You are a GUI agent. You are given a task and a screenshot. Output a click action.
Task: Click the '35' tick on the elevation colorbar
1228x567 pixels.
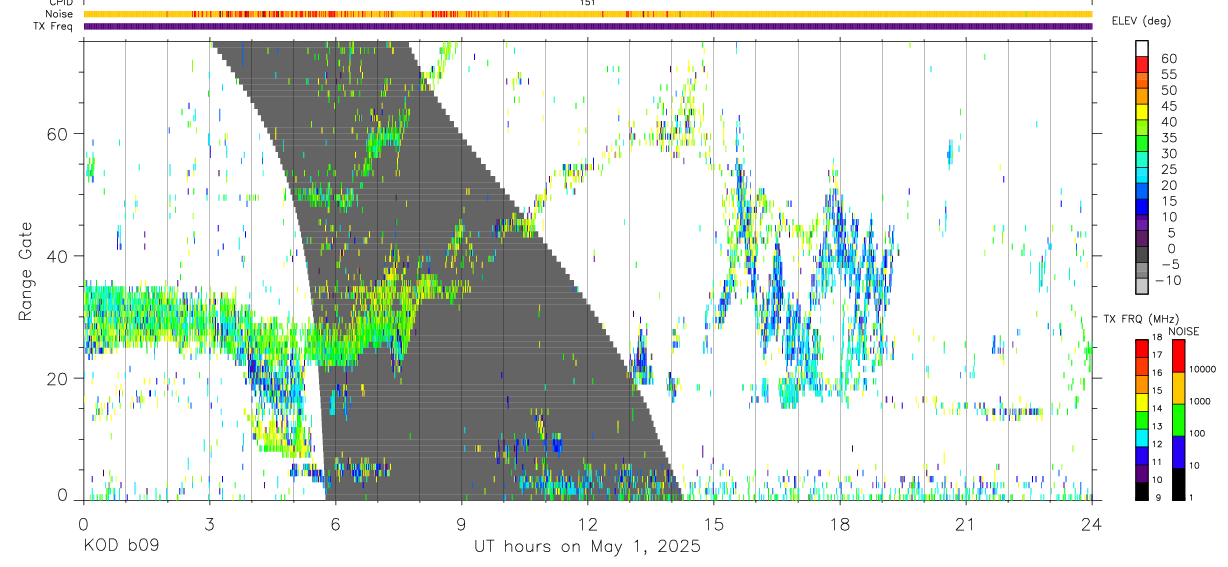(1167, 138)
